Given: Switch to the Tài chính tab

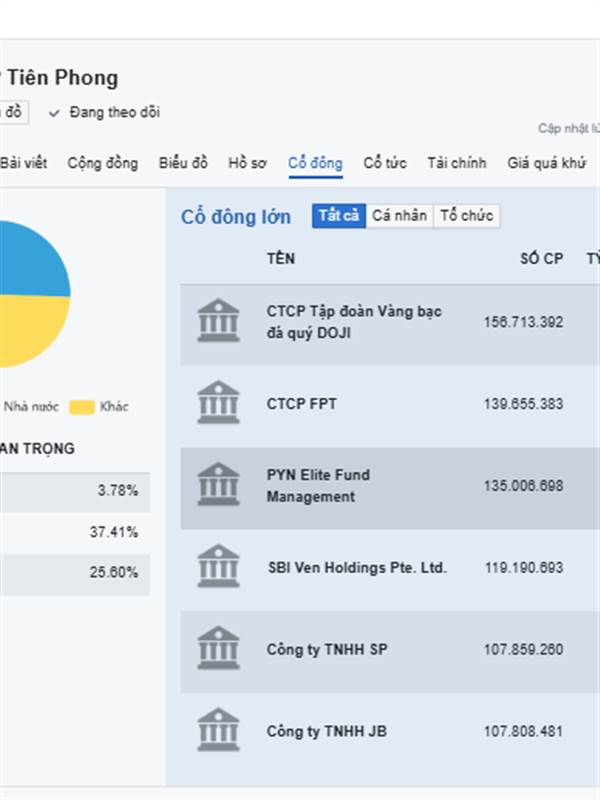Looking at the screenshot, I should tap(457, 163).
